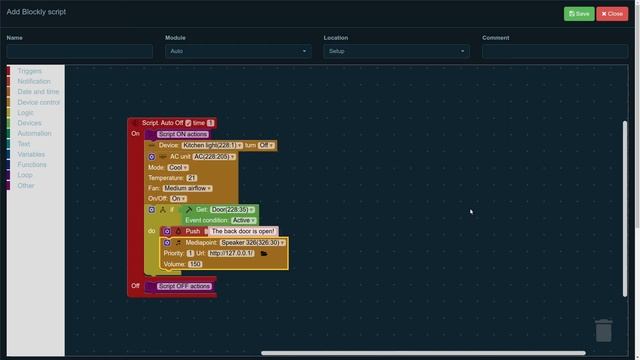Open the Fan Medium airflow dropdown

187,188
